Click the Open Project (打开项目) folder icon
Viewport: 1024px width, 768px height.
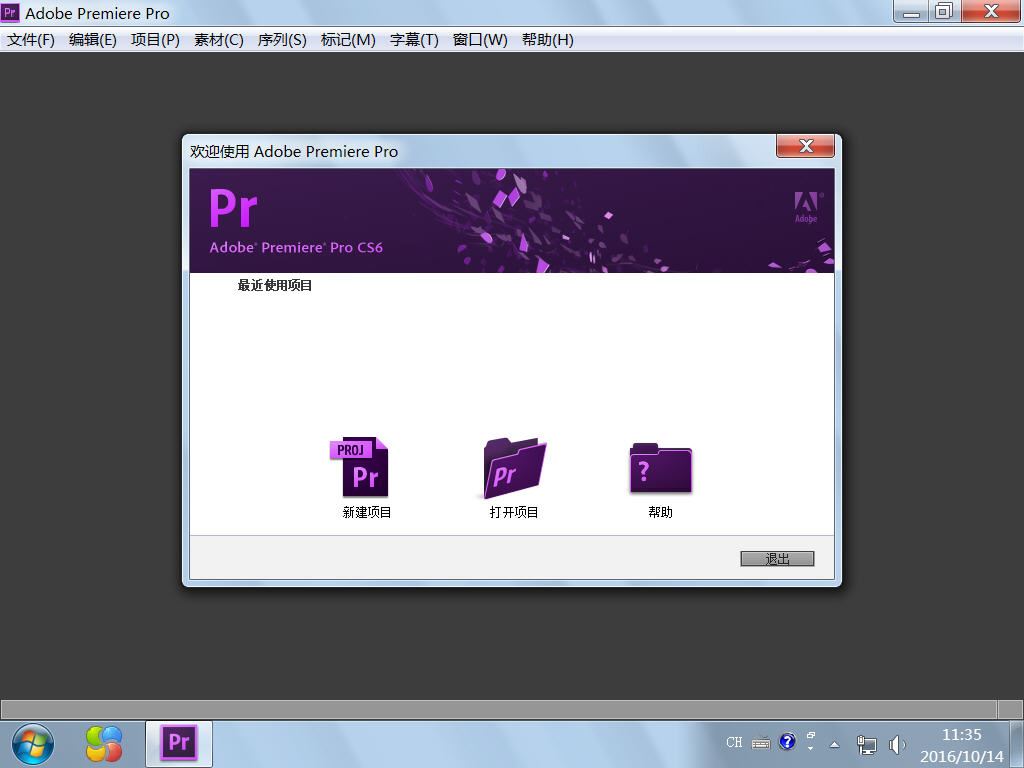[x=514, y=468]
